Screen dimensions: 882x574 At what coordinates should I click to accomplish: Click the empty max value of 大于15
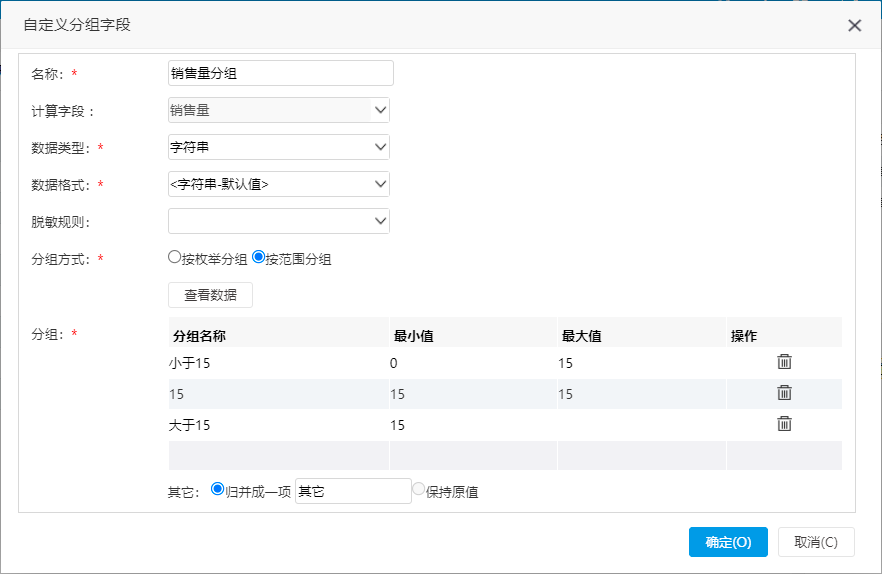pos(641,425)
